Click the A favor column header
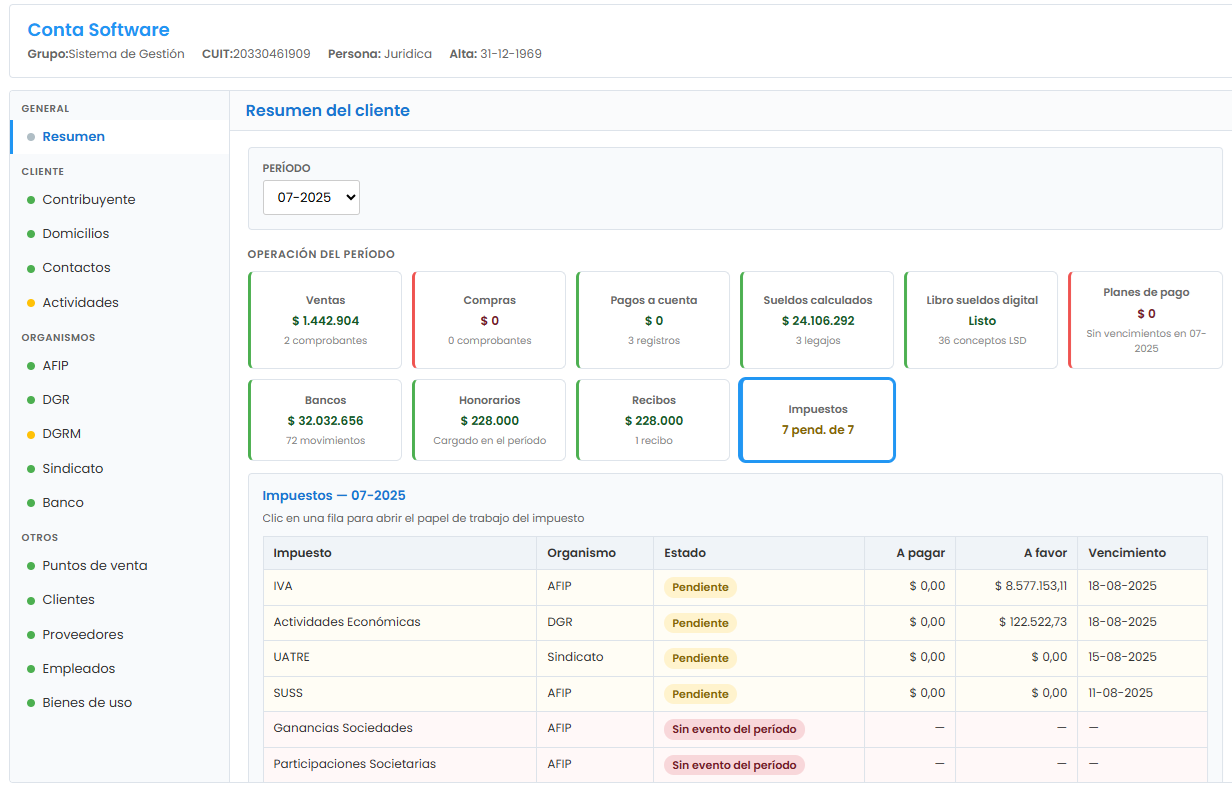Image resolution: width=1232 pixels, height=785 pixels. tap(1016, 553)
